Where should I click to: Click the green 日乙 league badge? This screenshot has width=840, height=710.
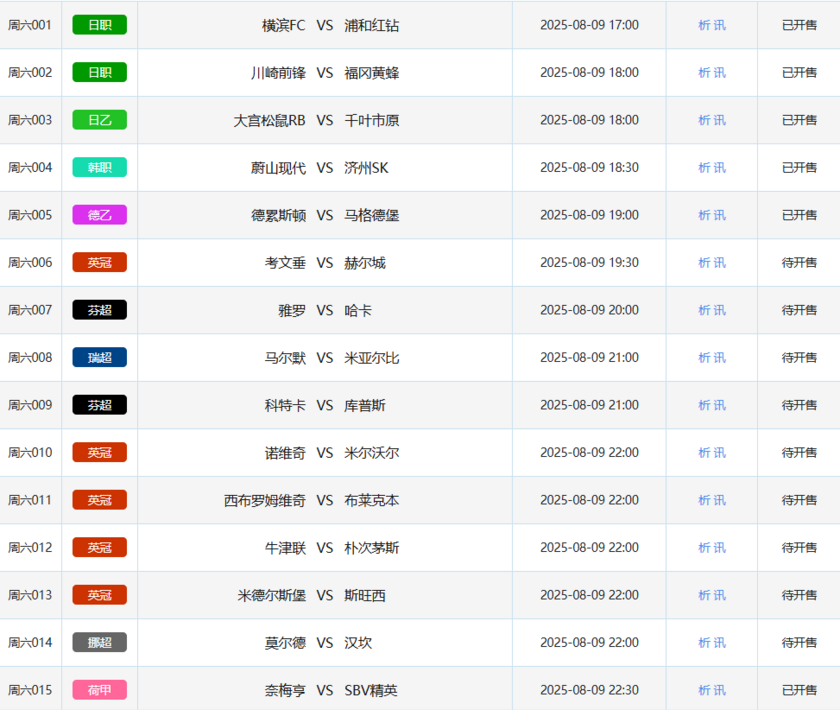[x=99, y=120]
